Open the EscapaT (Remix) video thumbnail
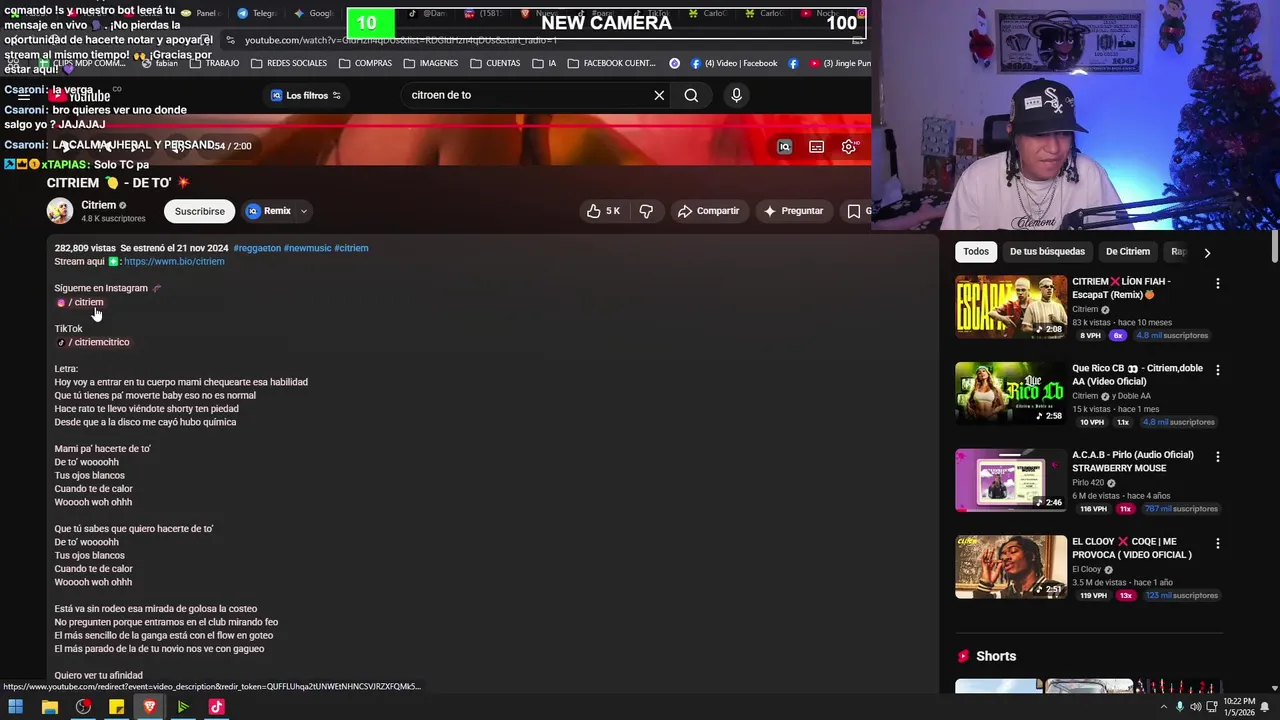 tap(1011, 307)
